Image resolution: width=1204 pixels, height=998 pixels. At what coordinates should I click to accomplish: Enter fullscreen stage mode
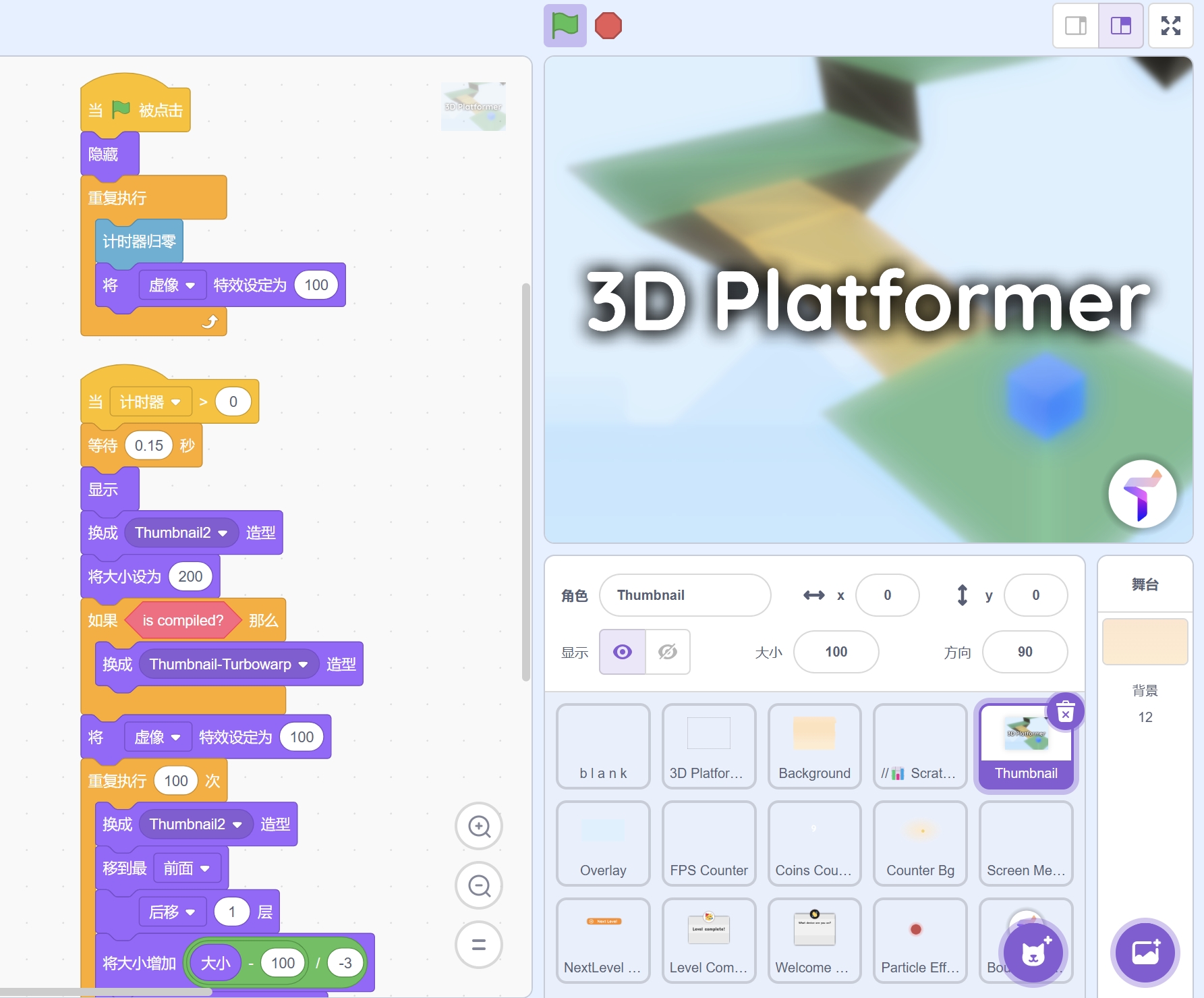[1170, 26]
